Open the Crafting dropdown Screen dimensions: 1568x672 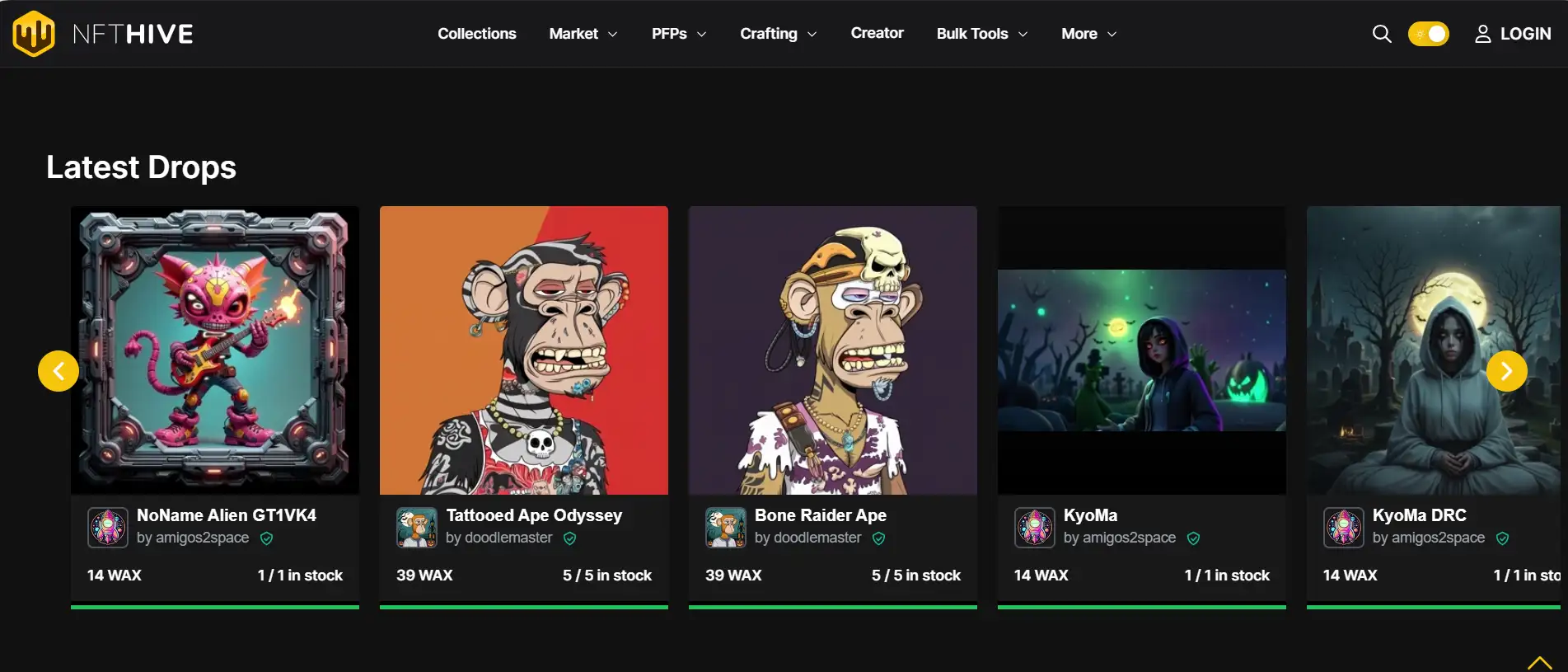pos(778,34)
